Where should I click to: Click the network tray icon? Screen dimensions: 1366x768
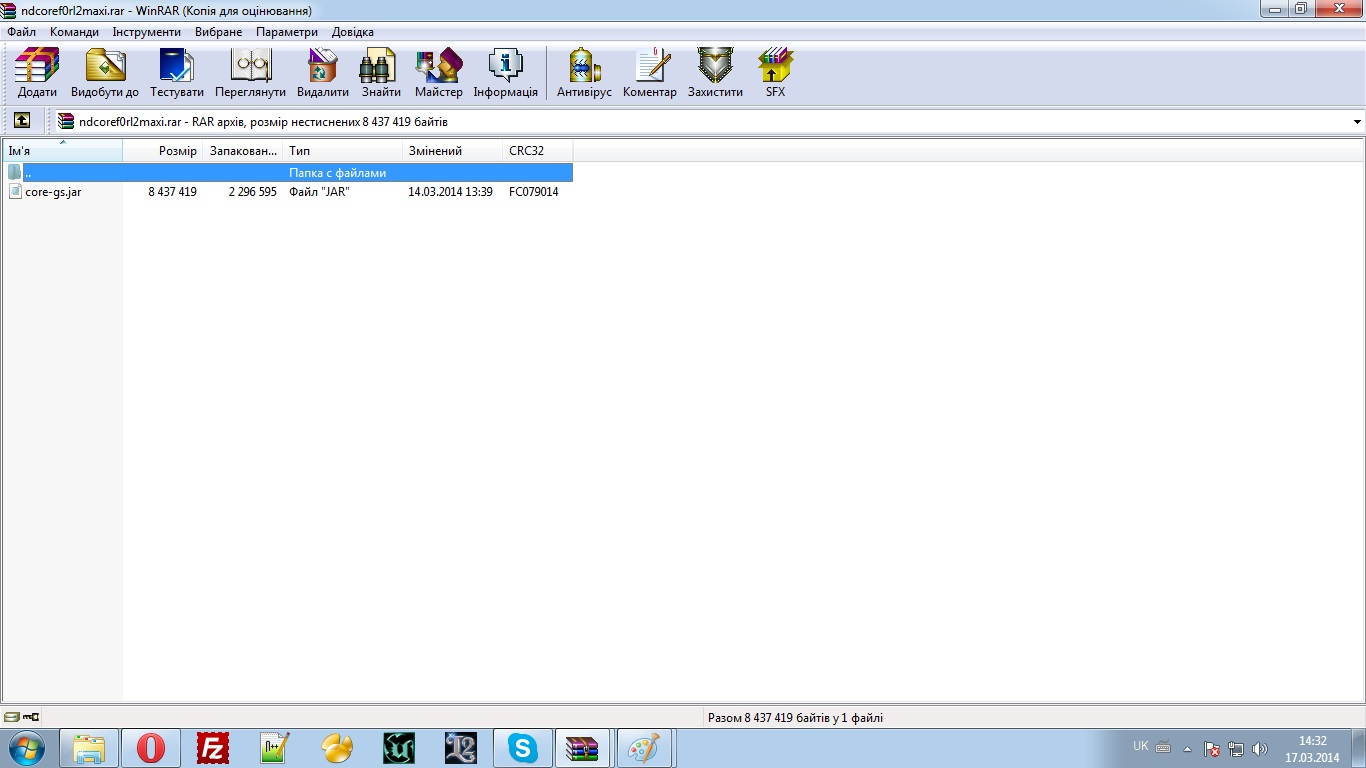pyautogui.click(x=1236, y=748)
